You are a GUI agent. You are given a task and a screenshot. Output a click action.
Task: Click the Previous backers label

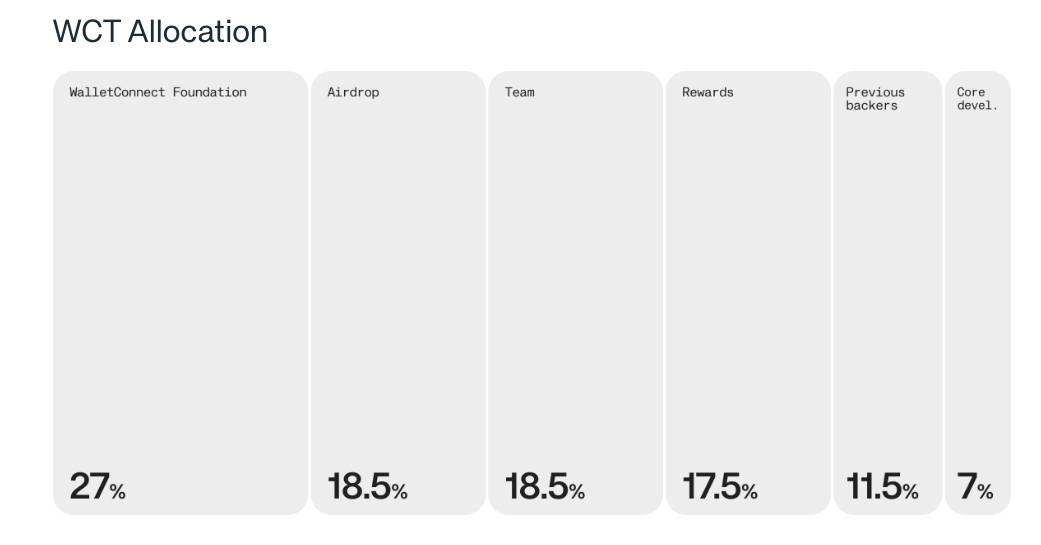(875, 99)
